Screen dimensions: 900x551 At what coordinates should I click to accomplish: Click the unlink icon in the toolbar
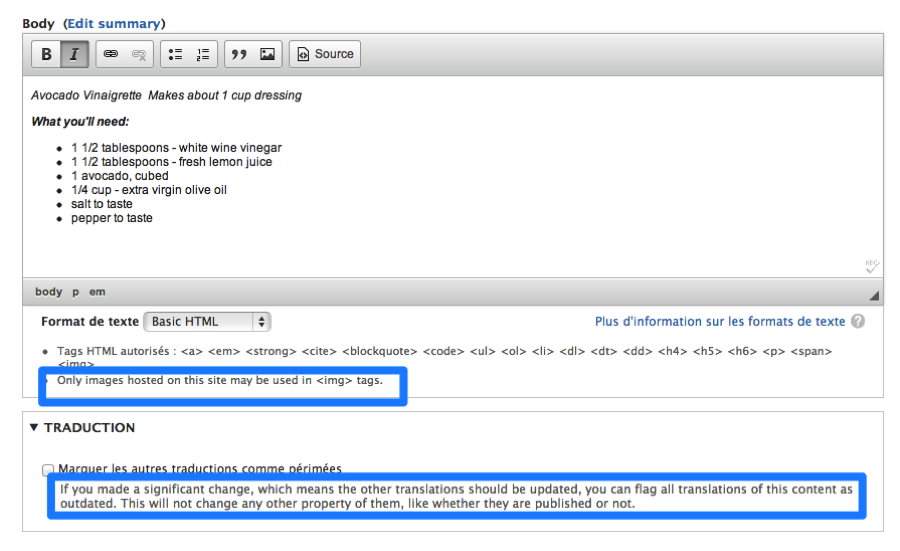coord(138,54)
